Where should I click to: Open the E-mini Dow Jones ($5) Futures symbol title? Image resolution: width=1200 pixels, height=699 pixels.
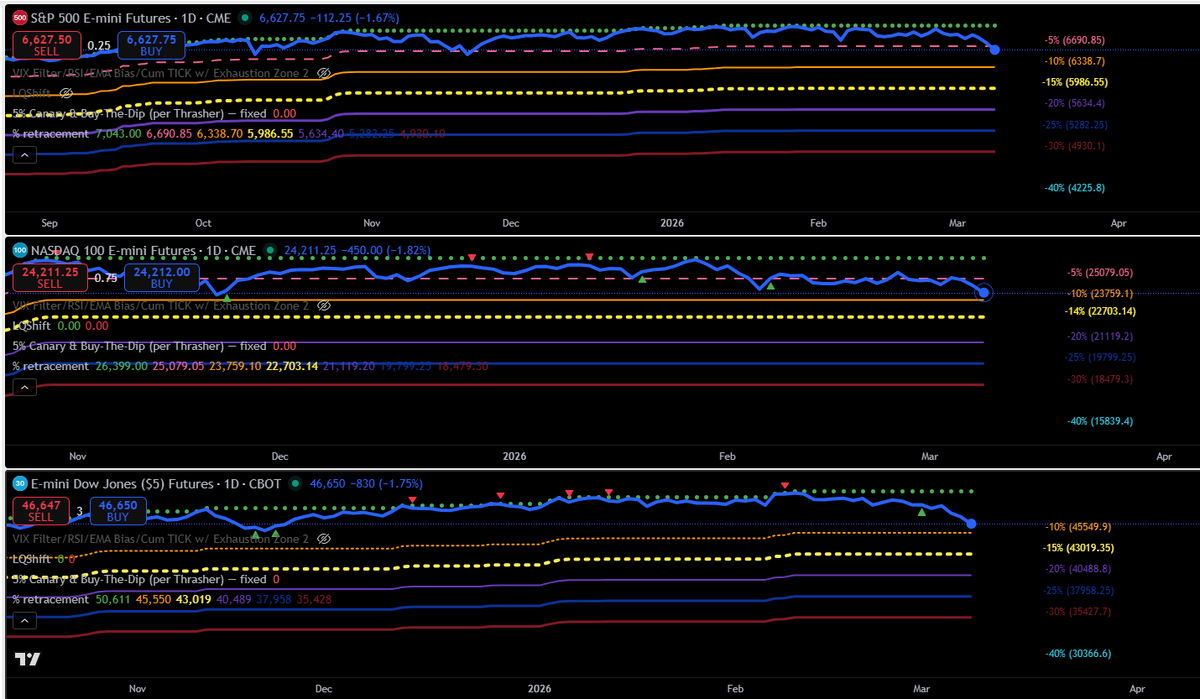(157, 483)
